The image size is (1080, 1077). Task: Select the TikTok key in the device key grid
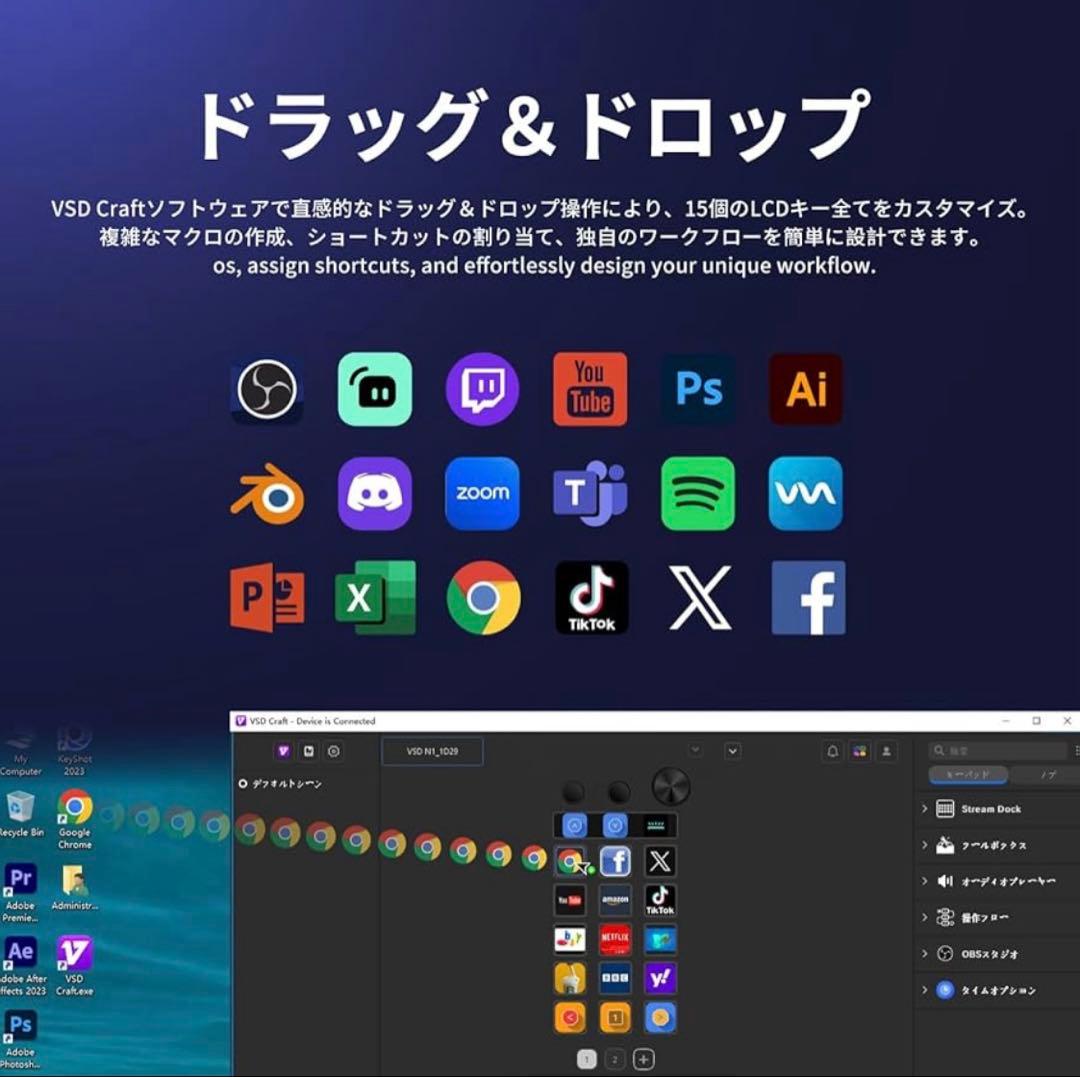660,900
